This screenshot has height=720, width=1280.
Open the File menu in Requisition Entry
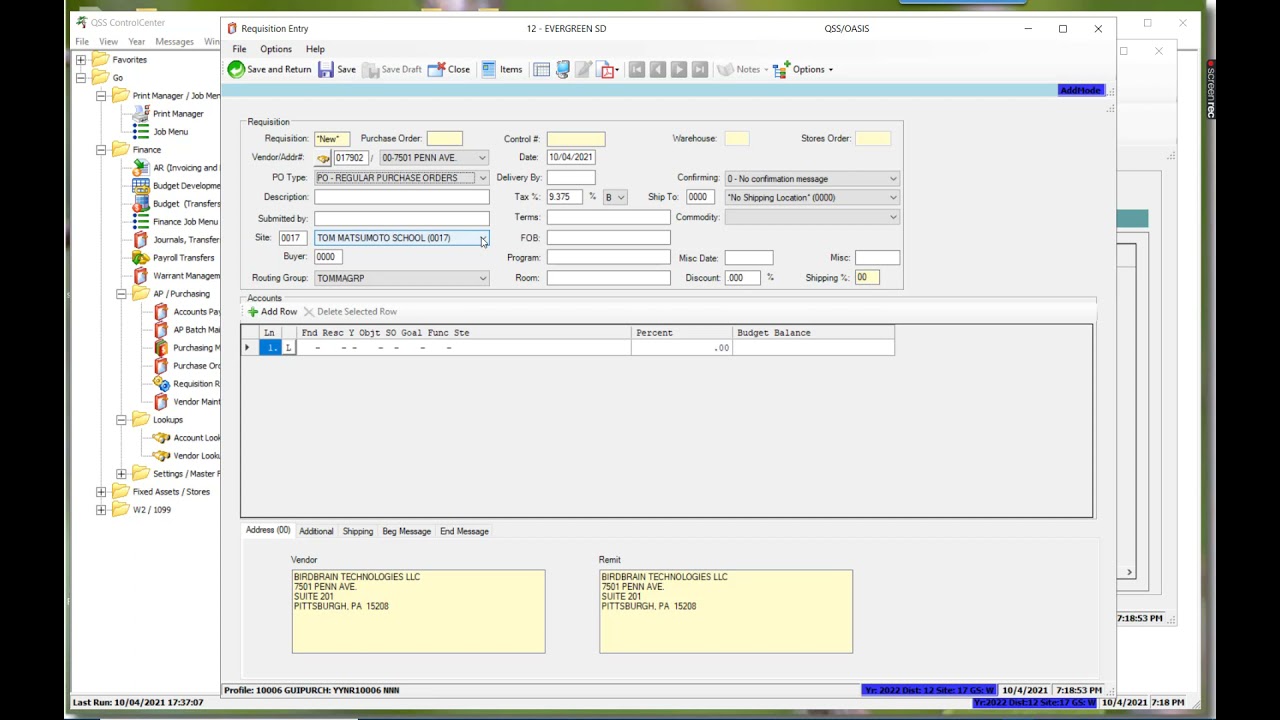pos(239,49)
